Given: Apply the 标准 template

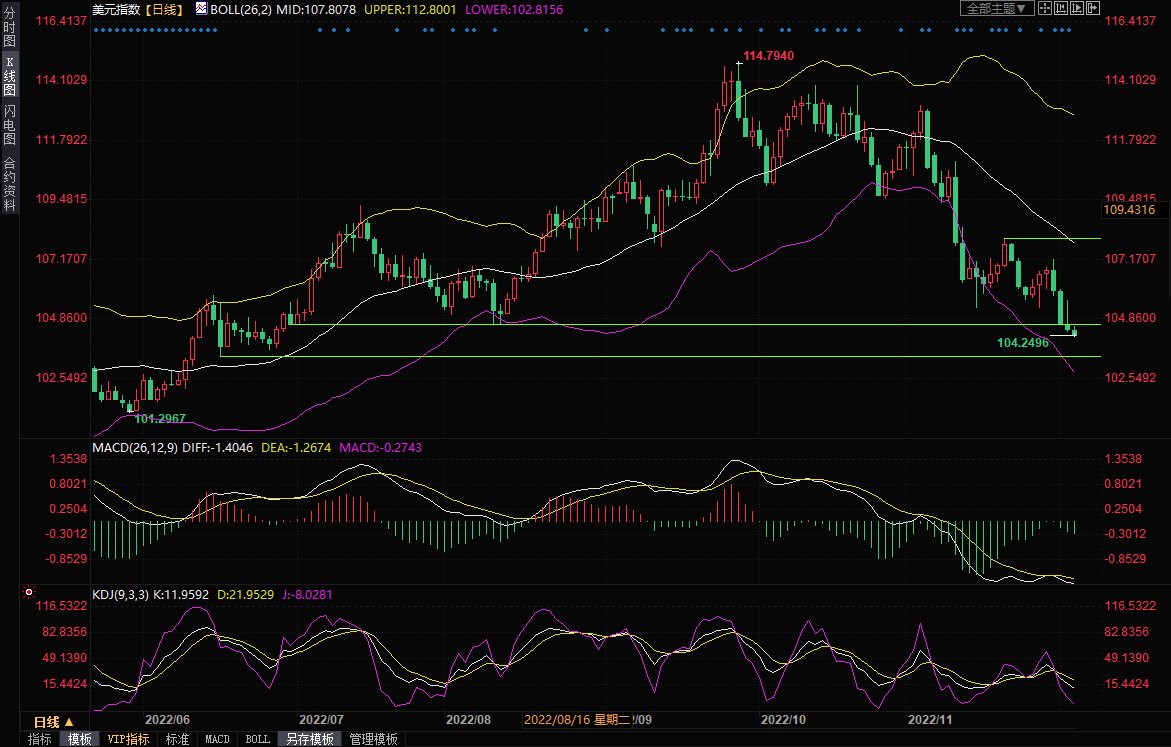Looking at the screenshot, I should (x=177, y=739).
